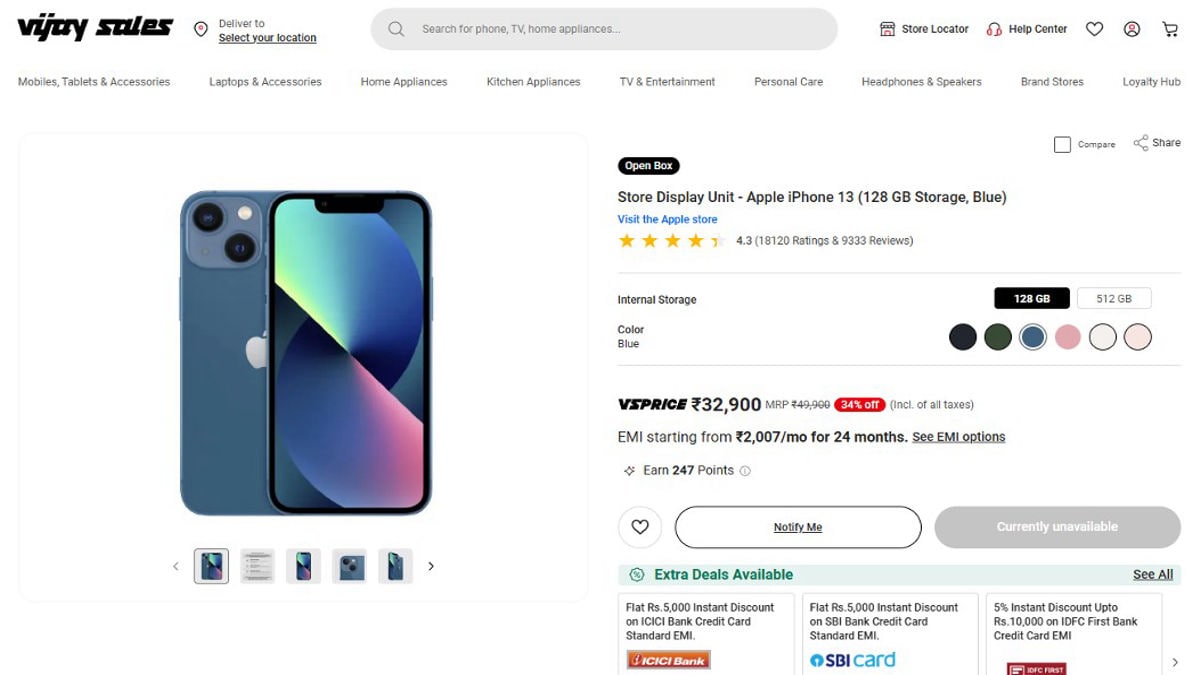Screen dimensions: 1200x675
Task: Open Home Appliances menu
Action: (404, 82)
